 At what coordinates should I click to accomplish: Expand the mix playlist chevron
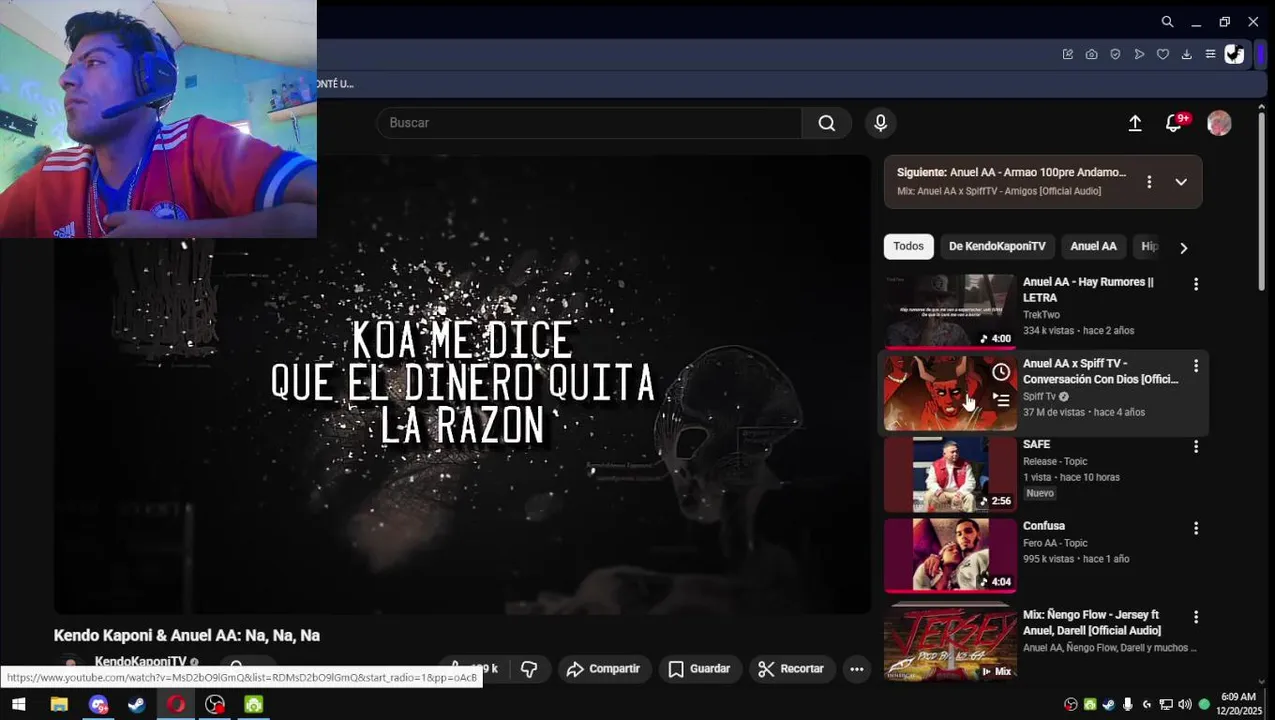click(1181, 182)
